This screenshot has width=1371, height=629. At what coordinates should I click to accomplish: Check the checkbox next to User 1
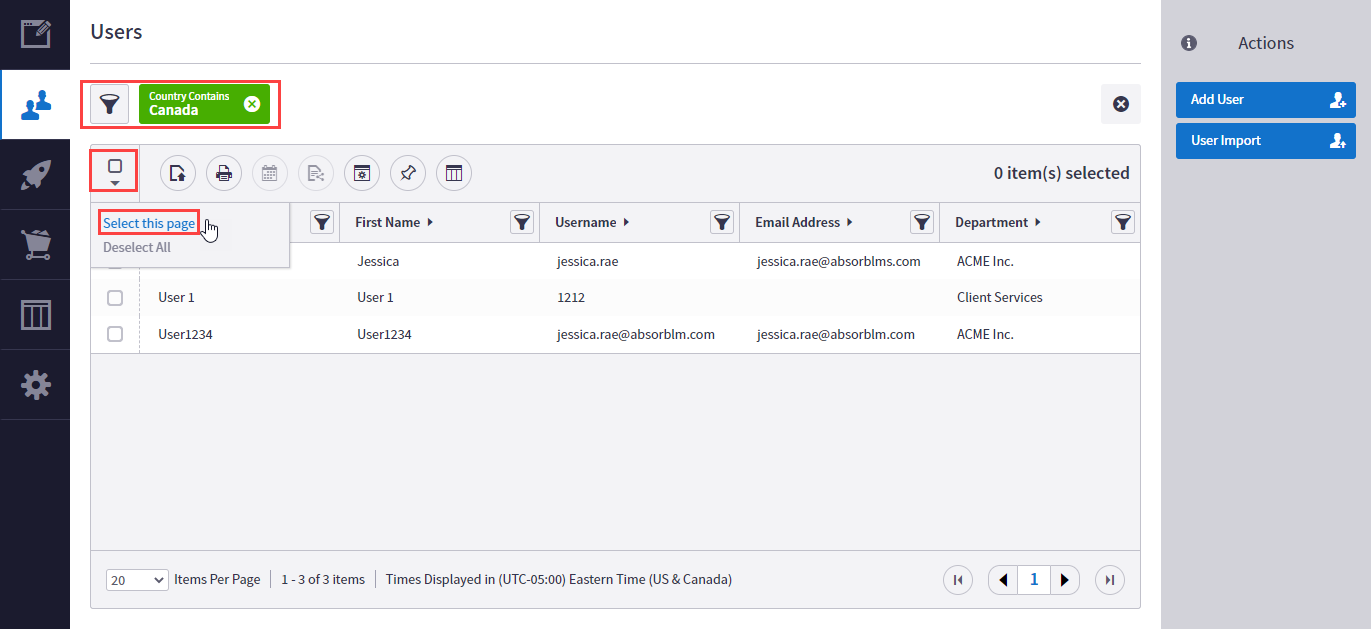114,297
